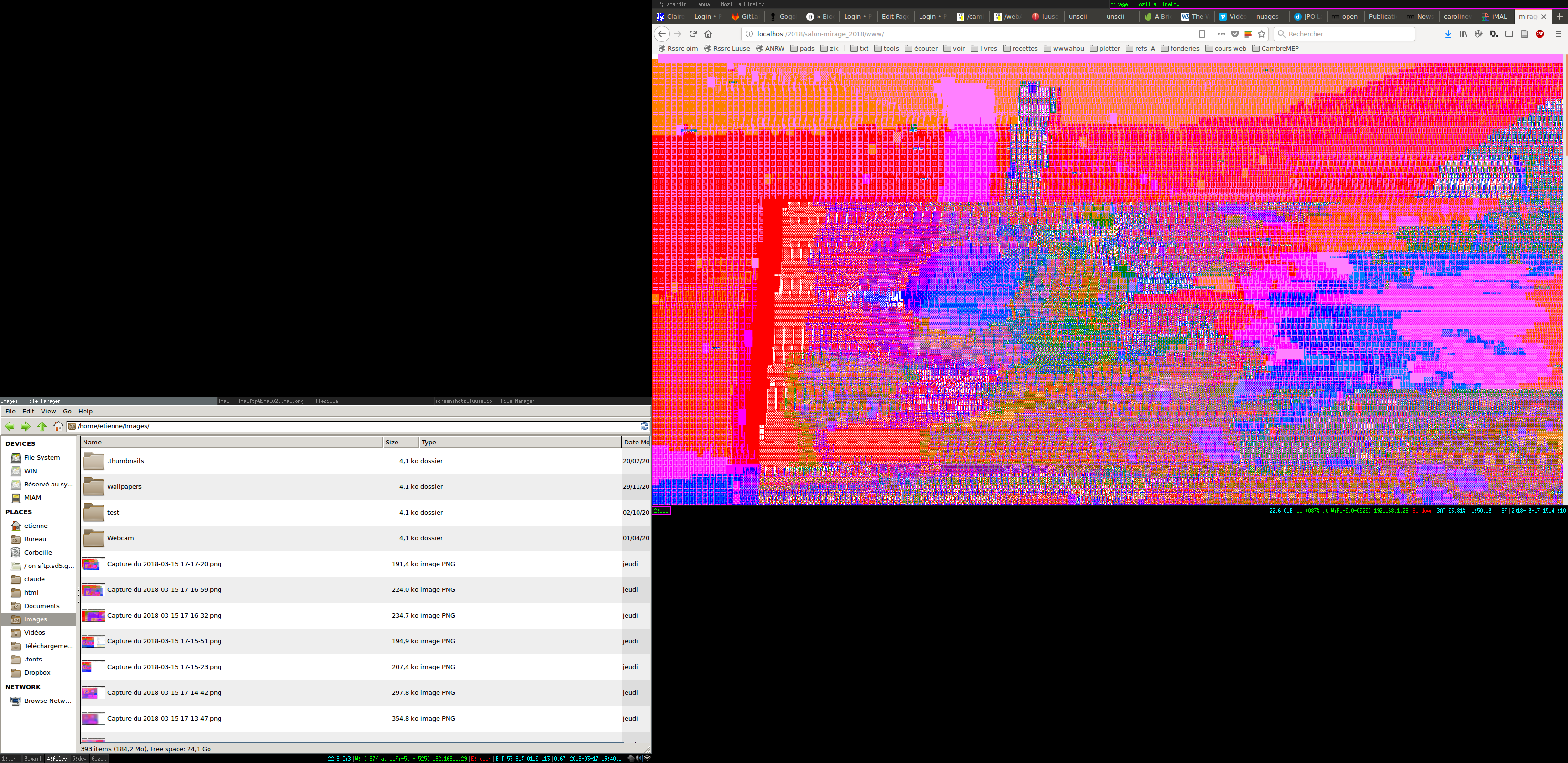Select thumbnail of Capture du 2018-03-15 17-16-32.png
Screen dimensions: 1568x763
click(x=93, y=615)
